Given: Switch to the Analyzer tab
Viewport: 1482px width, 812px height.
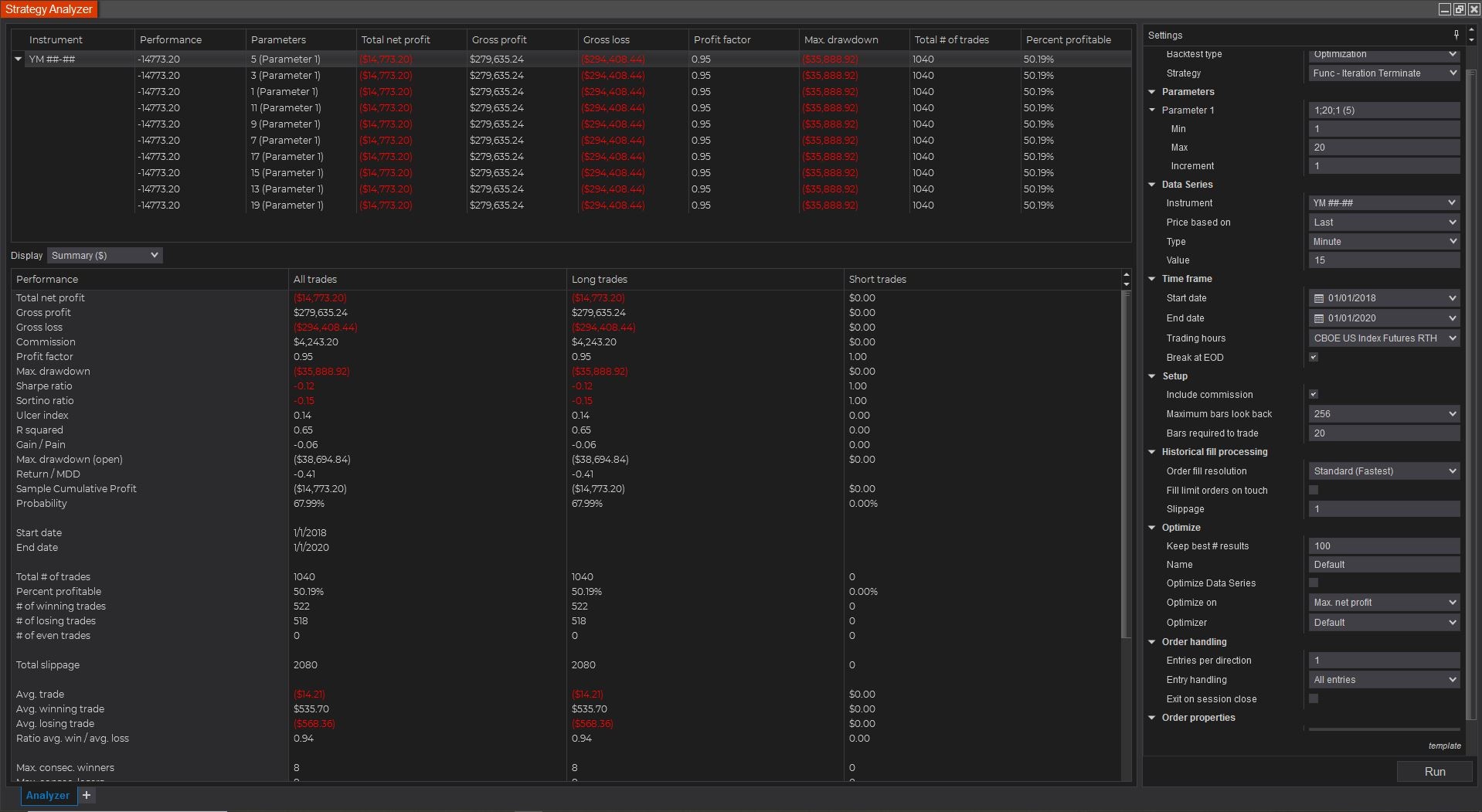Looking at the screenshot, I should point(48,795).
